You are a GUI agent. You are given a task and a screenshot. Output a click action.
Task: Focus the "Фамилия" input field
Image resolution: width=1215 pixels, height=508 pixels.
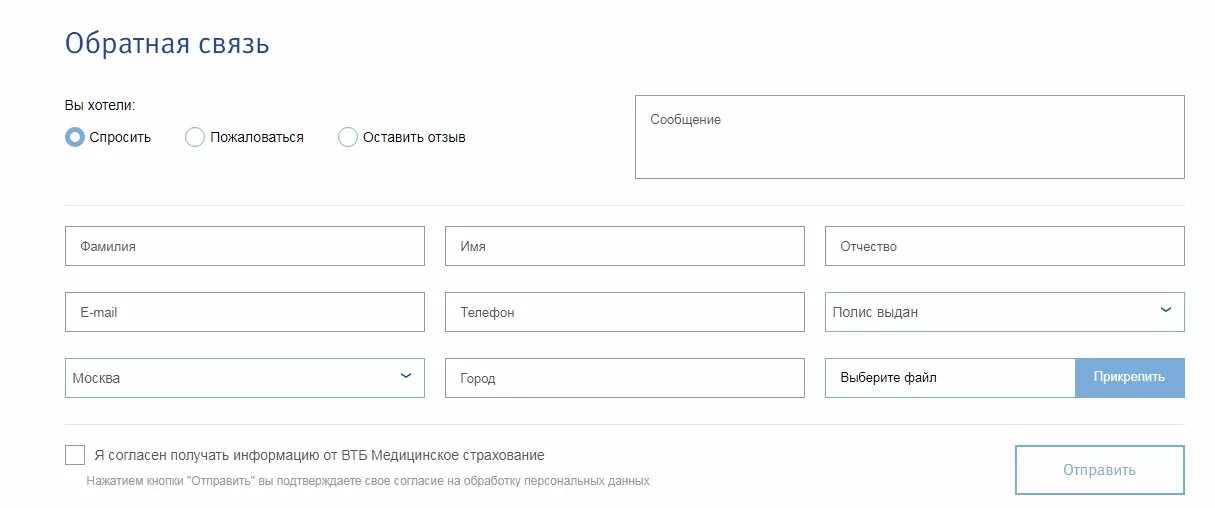click(x=245, y=246)
